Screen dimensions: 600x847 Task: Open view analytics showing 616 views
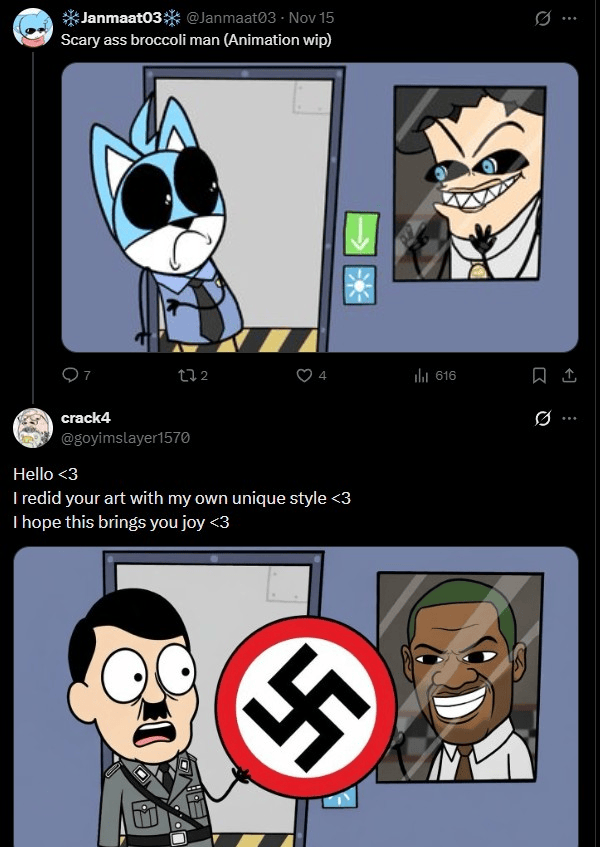pyautogui.click(x=422, y=376)
